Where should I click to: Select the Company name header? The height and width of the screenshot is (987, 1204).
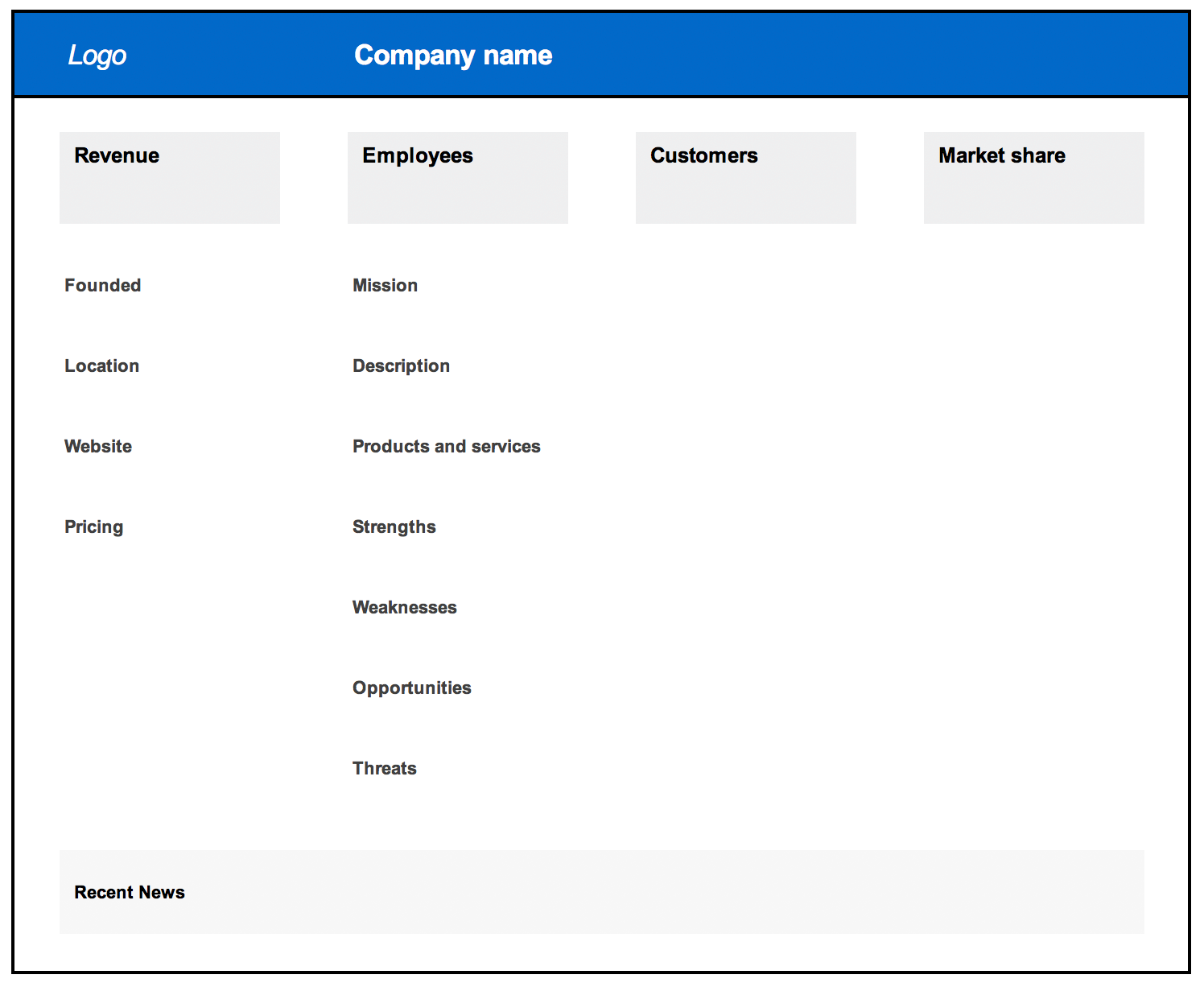pos(452,55)
